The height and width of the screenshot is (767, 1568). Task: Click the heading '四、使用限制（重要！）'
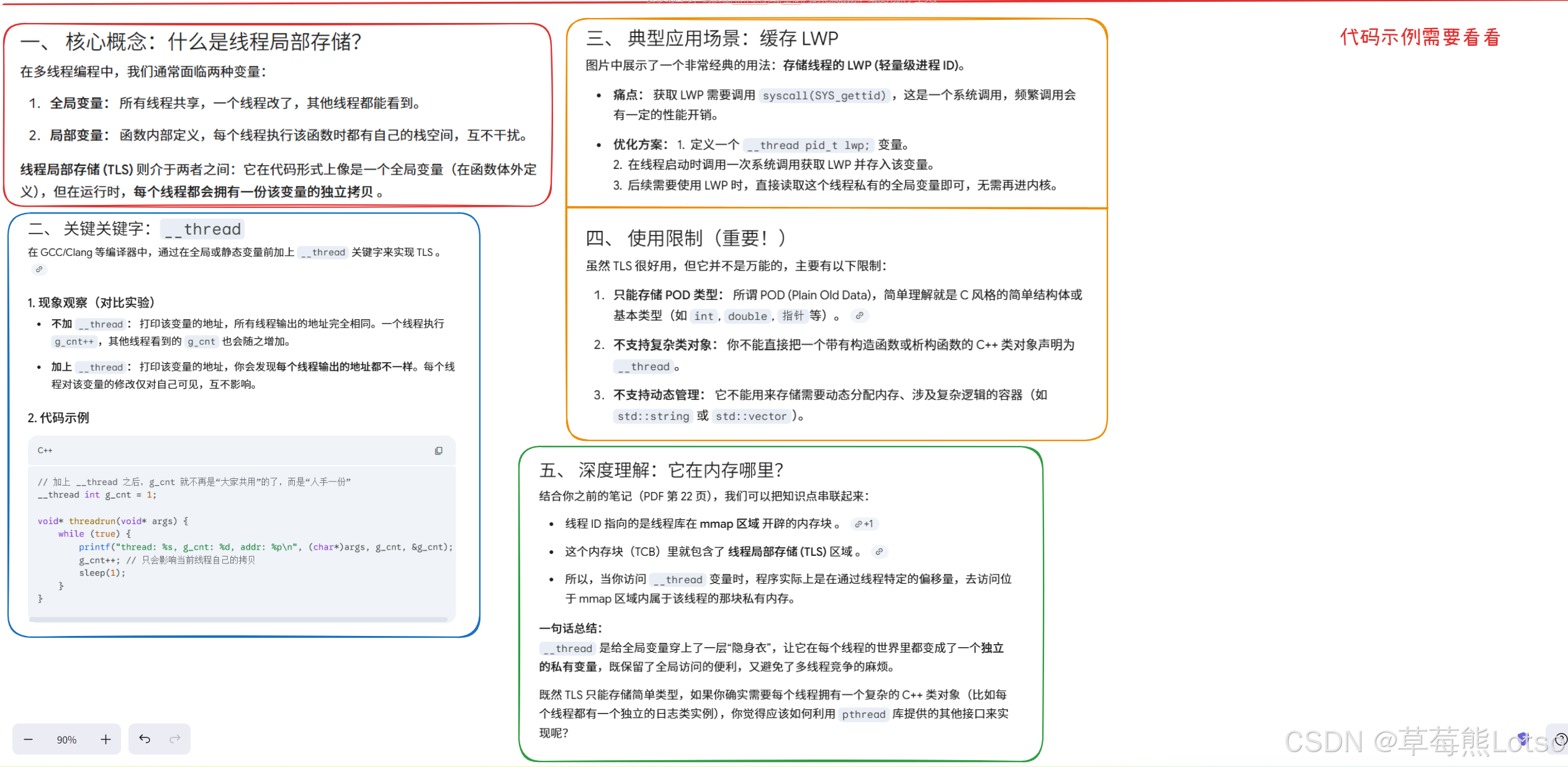686,238
